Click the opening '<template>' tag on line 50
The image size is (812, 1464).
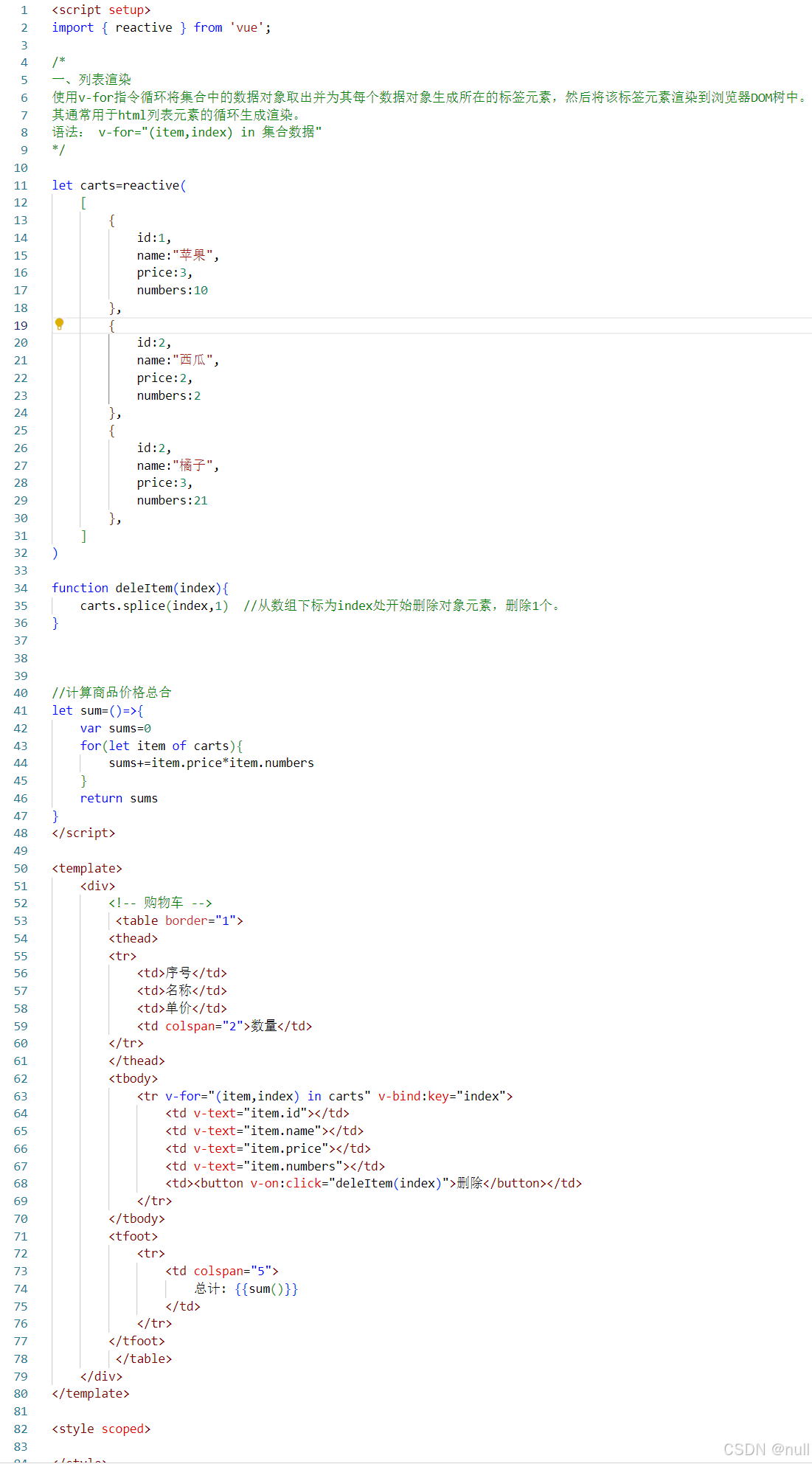[x=87, y=868]
